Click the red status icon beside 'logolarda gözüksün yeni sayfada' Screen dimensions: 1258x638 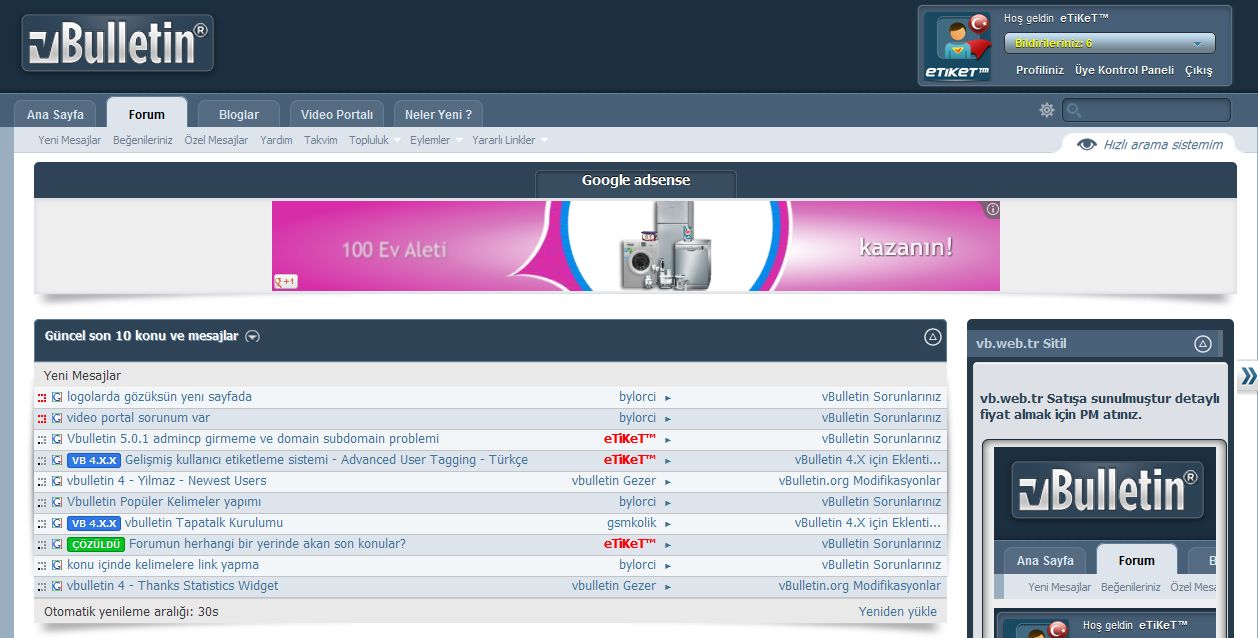(42, 398)
